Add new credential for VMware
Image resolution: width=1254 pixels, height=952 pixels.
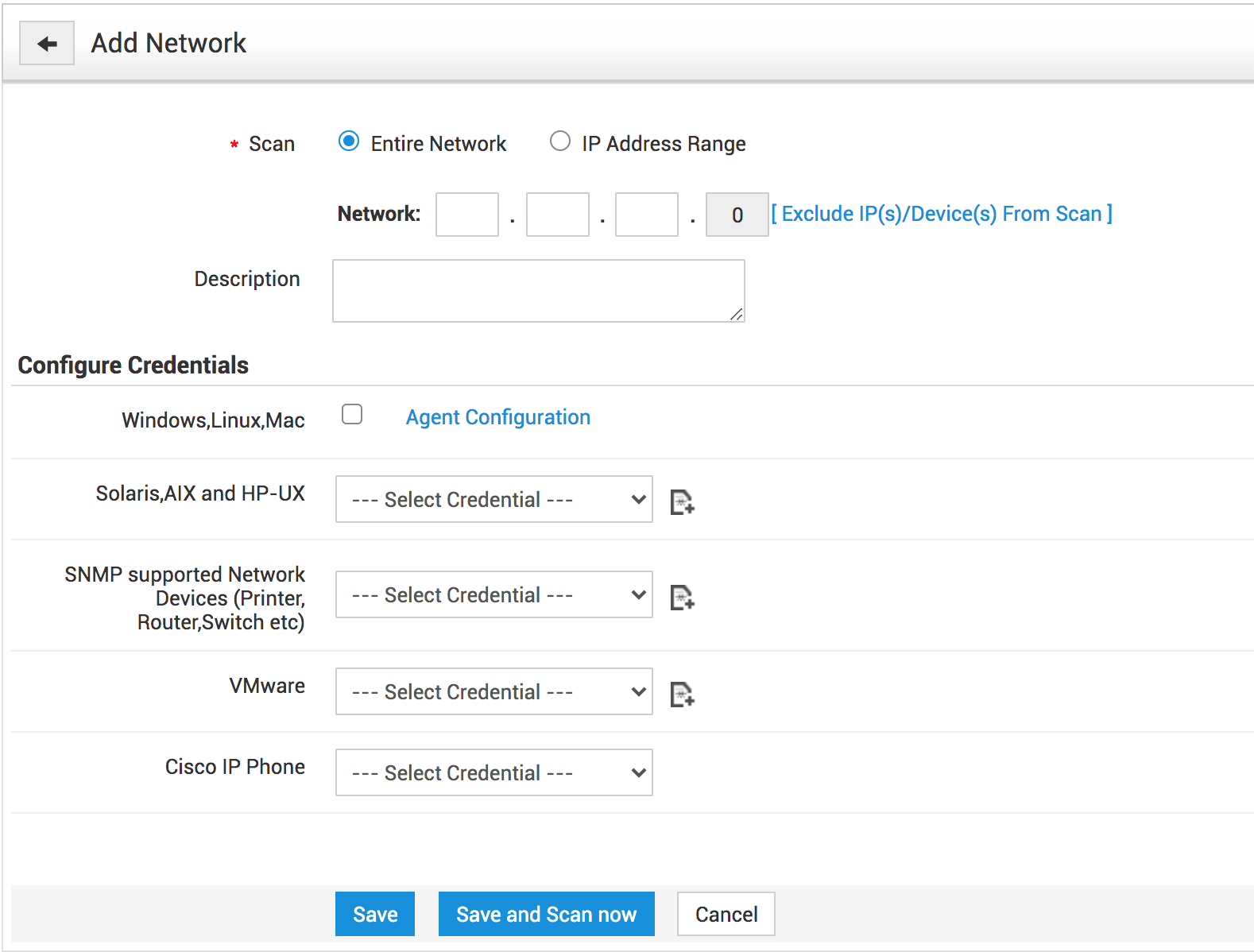coord(682,695)
